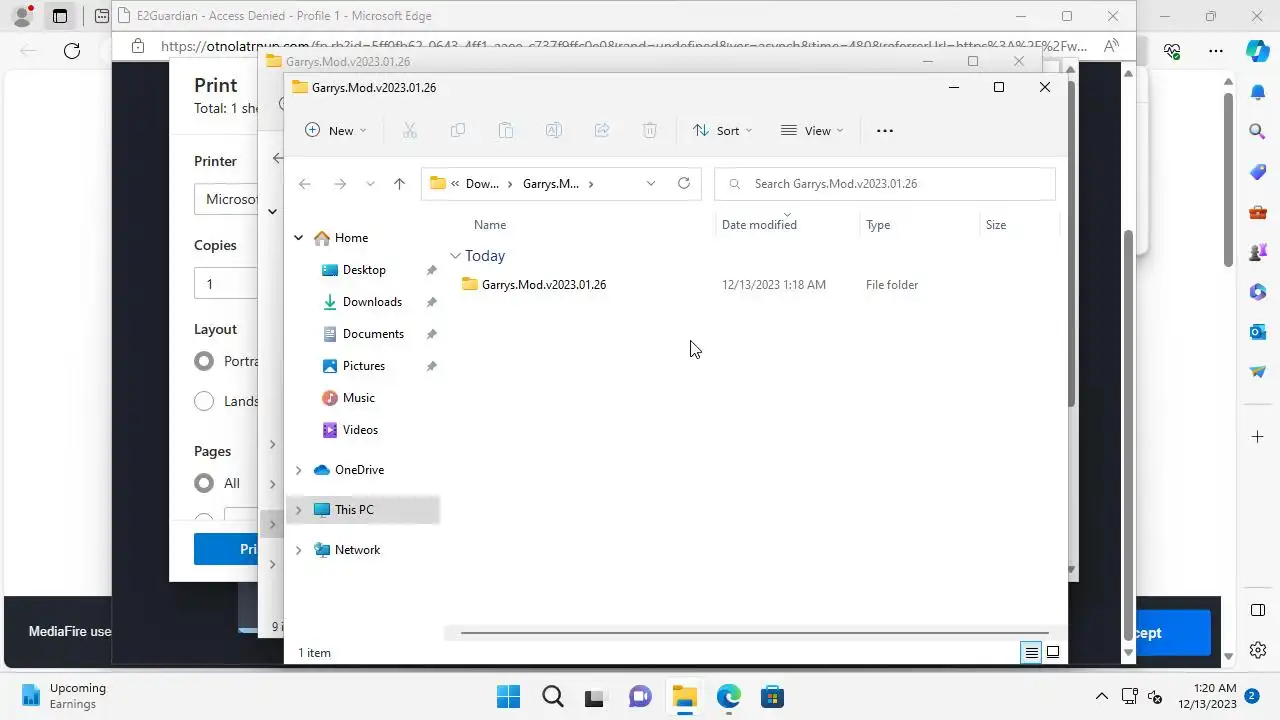Expand the This PC tree node

(298, 510)
